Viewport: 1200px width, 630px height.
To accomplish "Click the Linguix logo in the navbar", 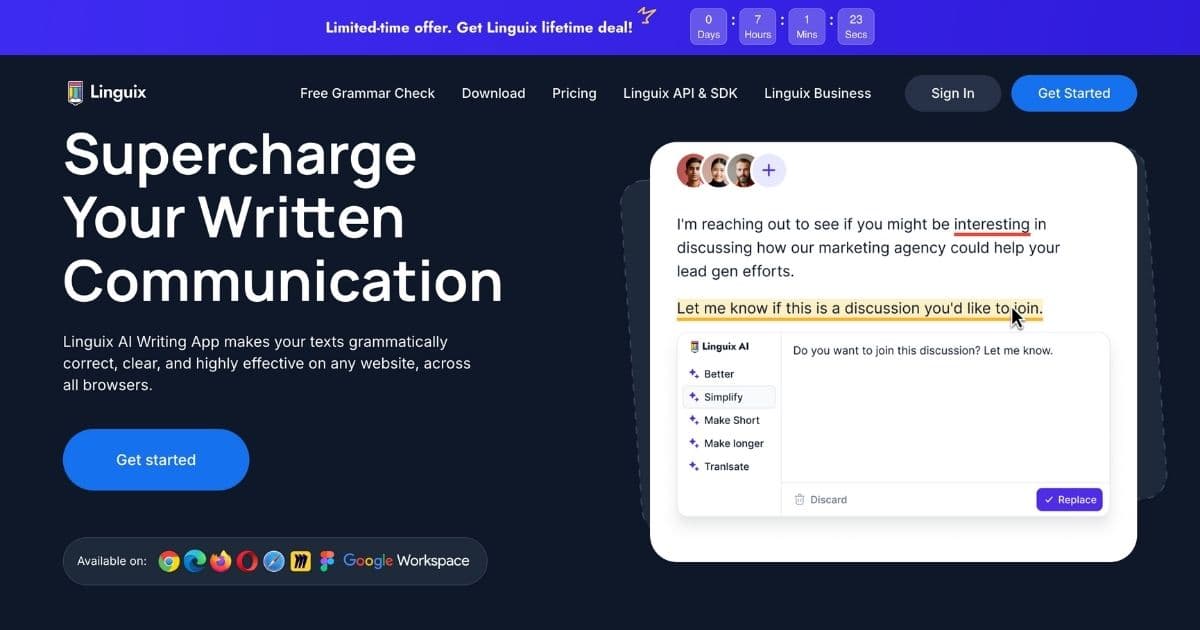I will (x=106, y=92).
